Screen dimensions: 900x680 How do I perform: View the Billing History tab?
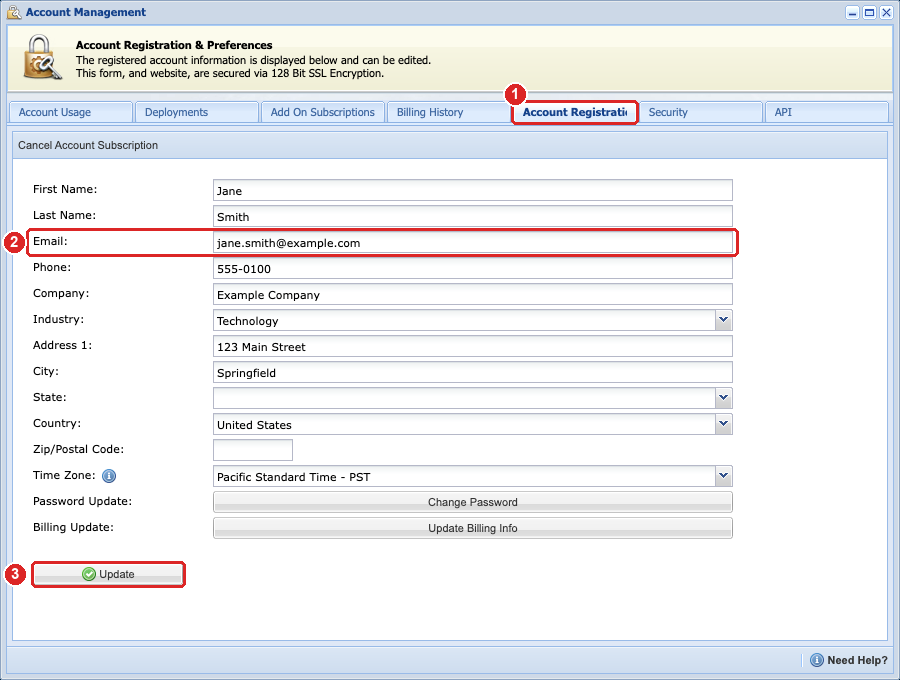(x=448, y=112)
